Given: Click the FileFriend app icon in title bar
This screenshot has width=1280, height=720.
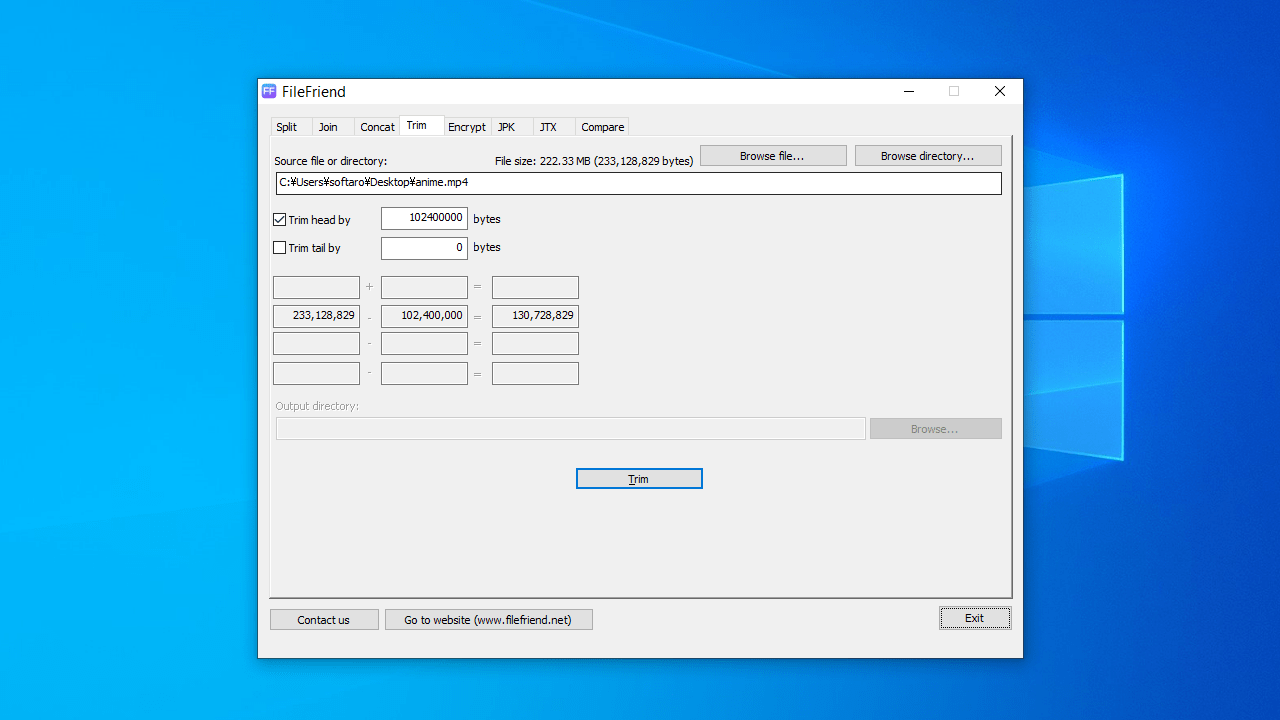Looking at the screenshot, I should (269, 91).
